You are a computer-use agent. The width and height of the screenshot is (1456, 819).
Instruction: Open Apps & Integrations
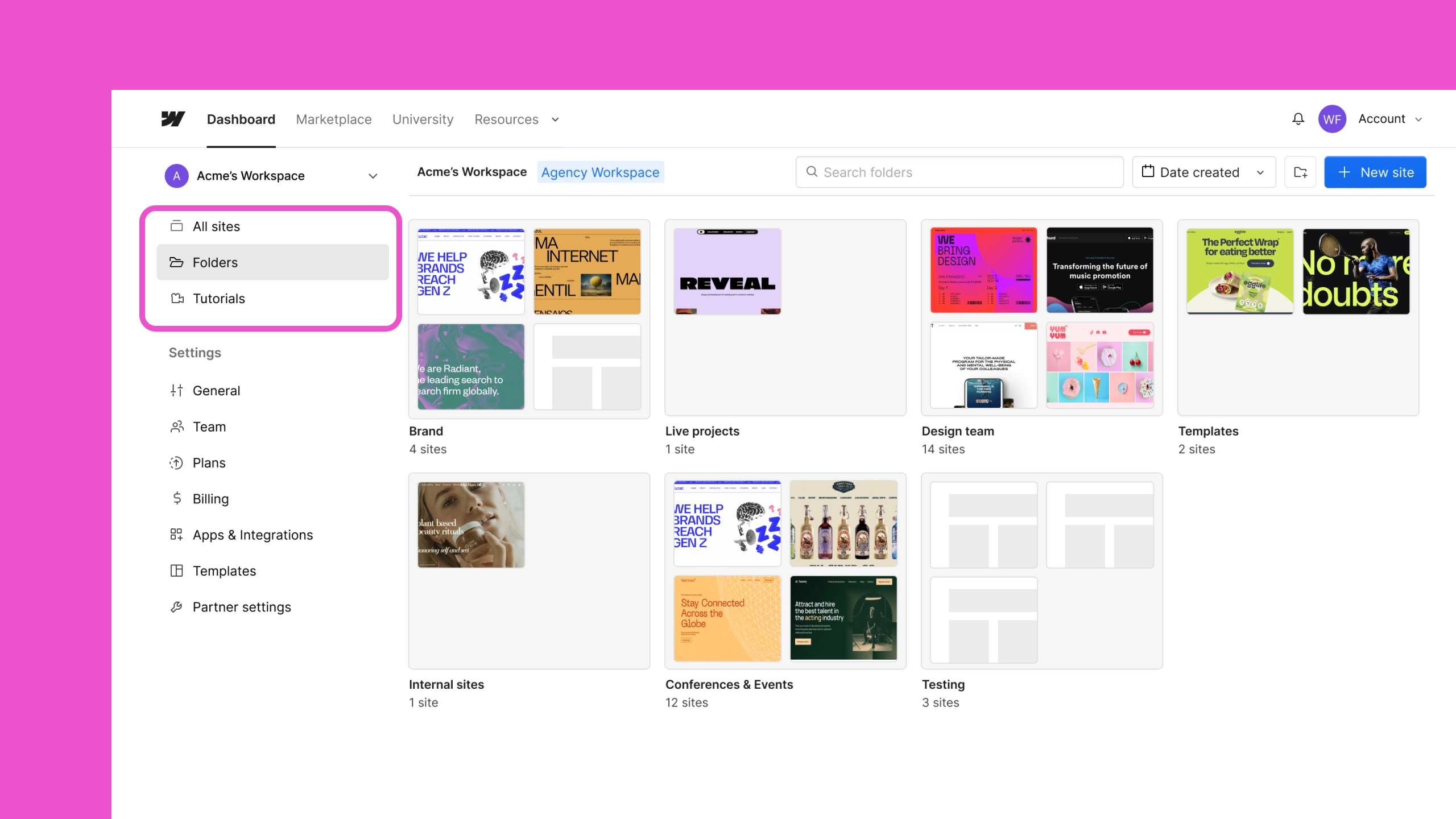[253, 535]
